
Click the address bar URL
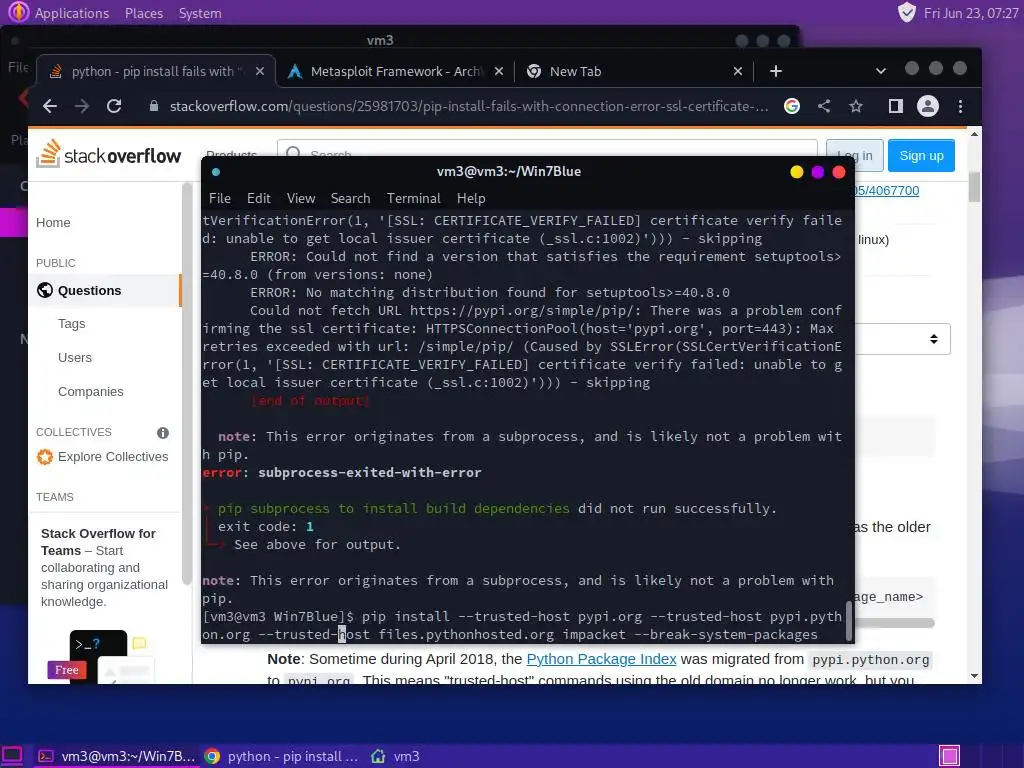tap(468, 106)
